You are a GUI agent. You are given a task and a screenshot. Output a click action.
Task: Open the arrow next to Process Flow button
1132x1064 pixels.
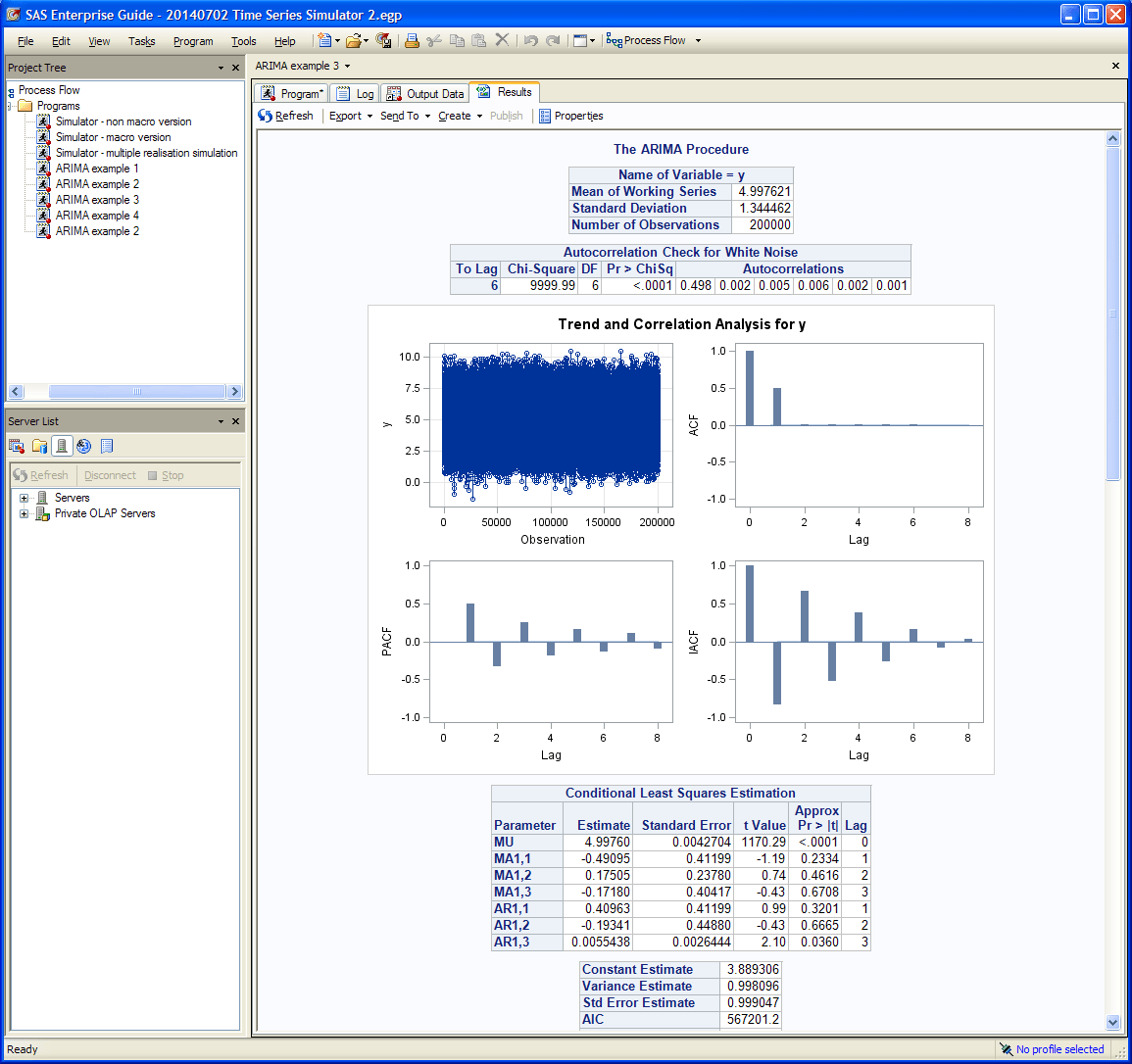(698, 40)
